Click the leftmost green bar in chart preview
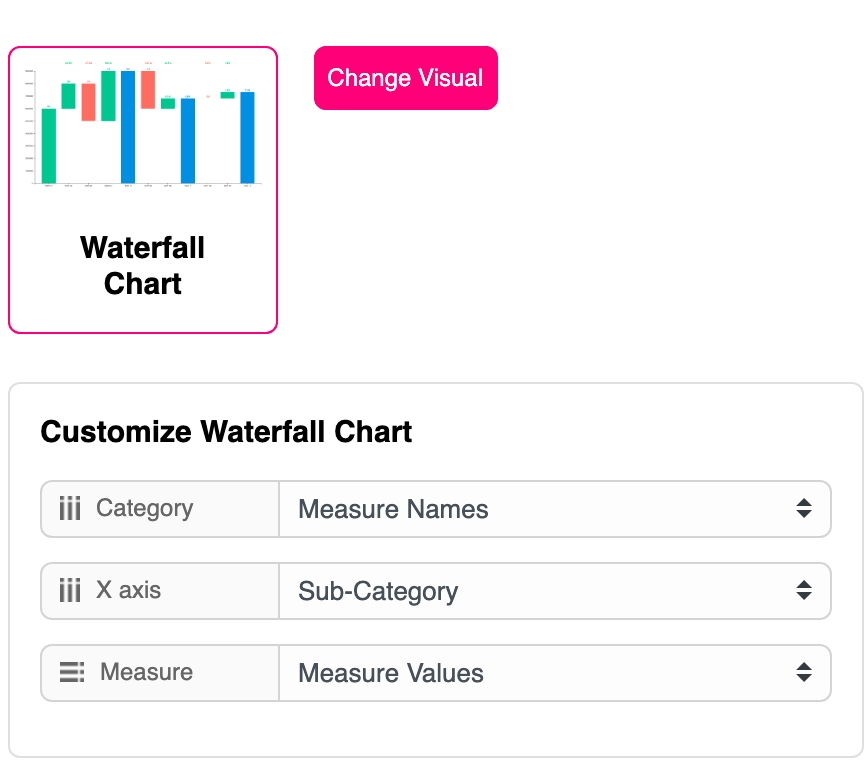Viewport: 866px width, 768px height. (49, 146)
